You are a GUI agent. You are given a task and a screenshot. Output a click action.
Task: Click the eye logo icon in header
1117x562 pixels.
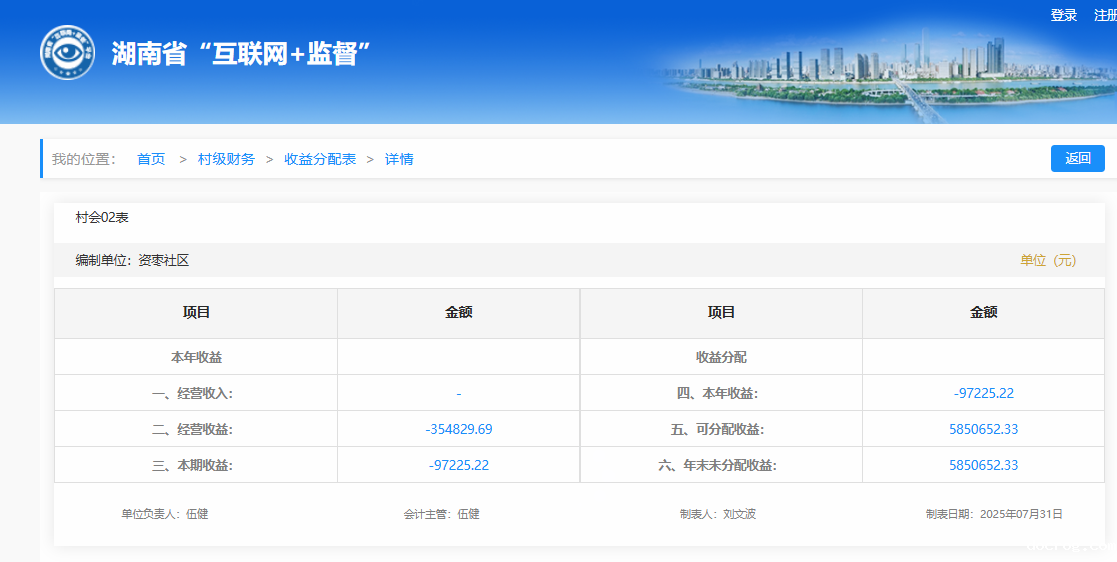67,52
